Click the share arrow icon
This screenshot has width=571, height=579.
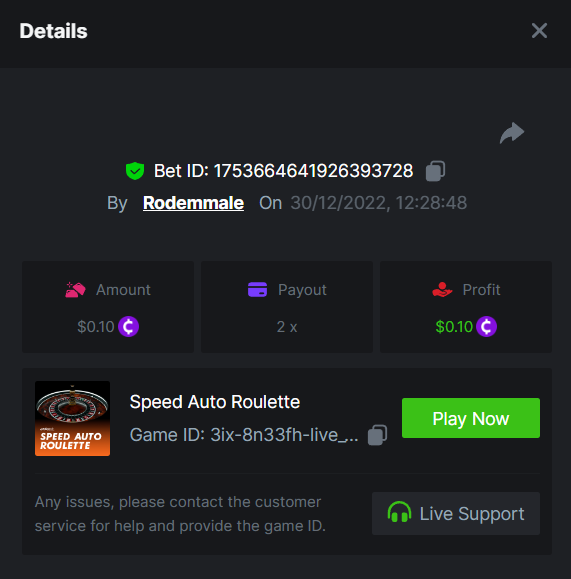512,133
